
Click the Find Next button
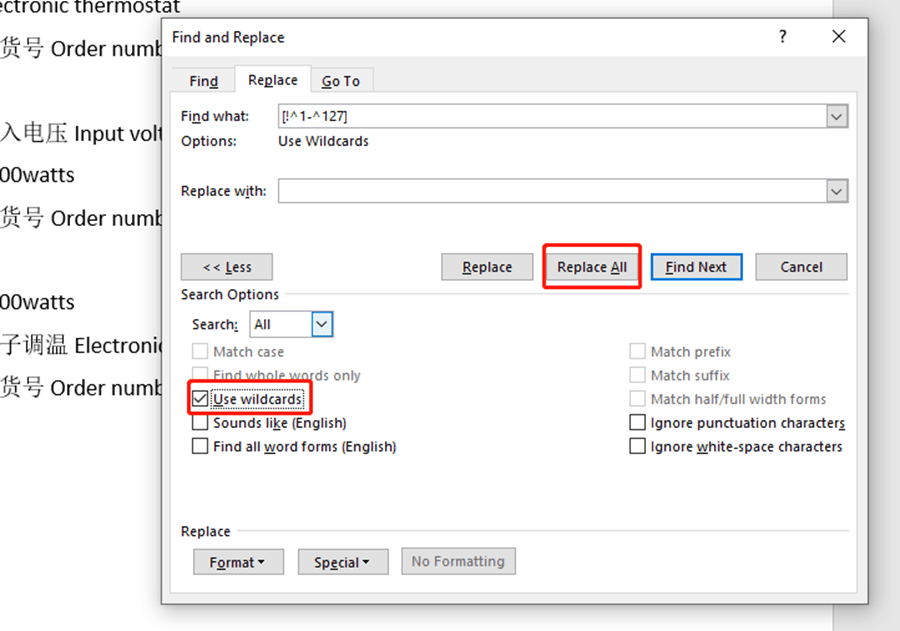tap(696, 267)
